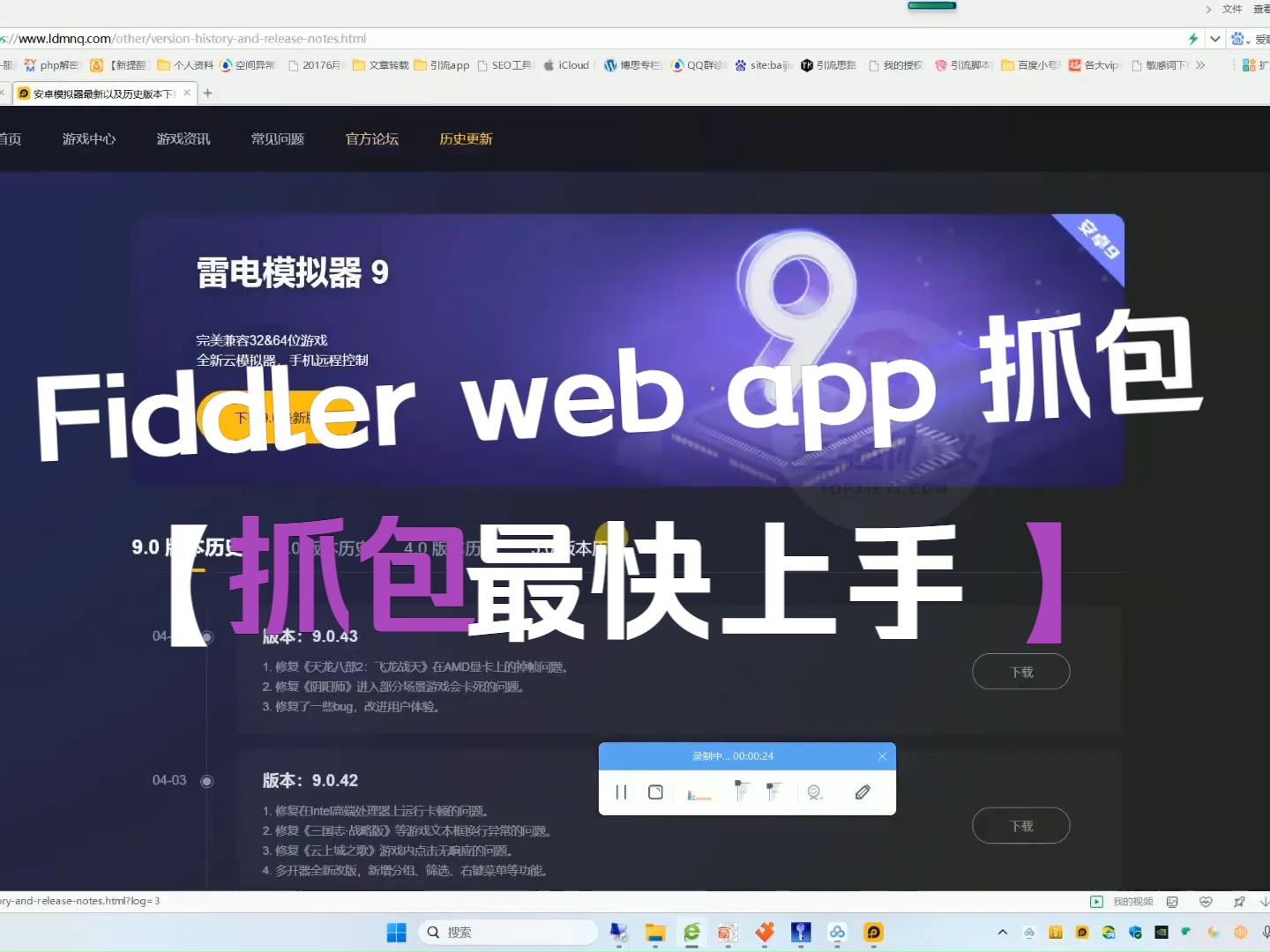The image size is (1270, 952).
Task: Pause the screen recording
Action: pyautogui.click(x=621, y=792)
